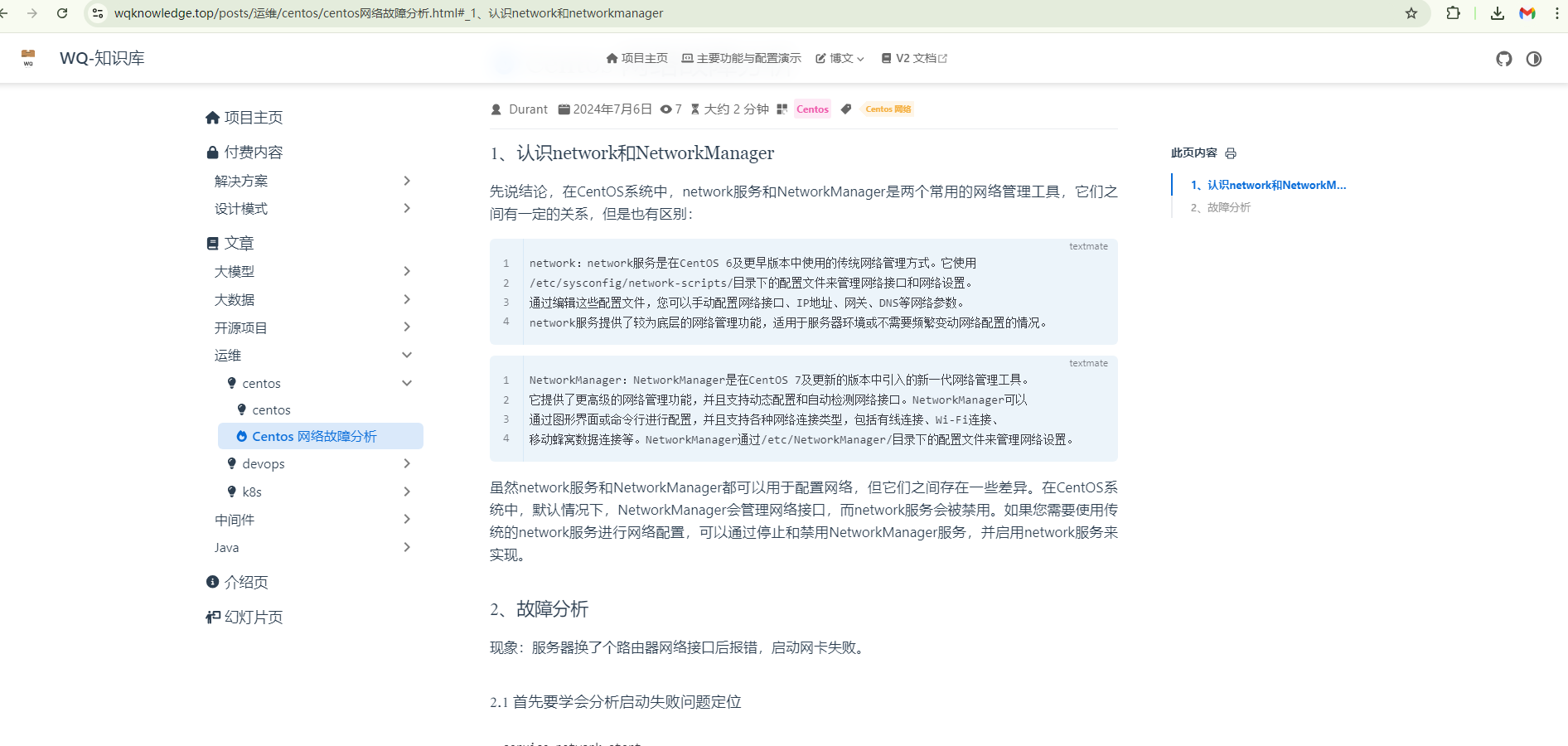This screenshot has width=1568, height=746.
Task: Click the k8s lightbulb icon
Action: pos(232,492)
